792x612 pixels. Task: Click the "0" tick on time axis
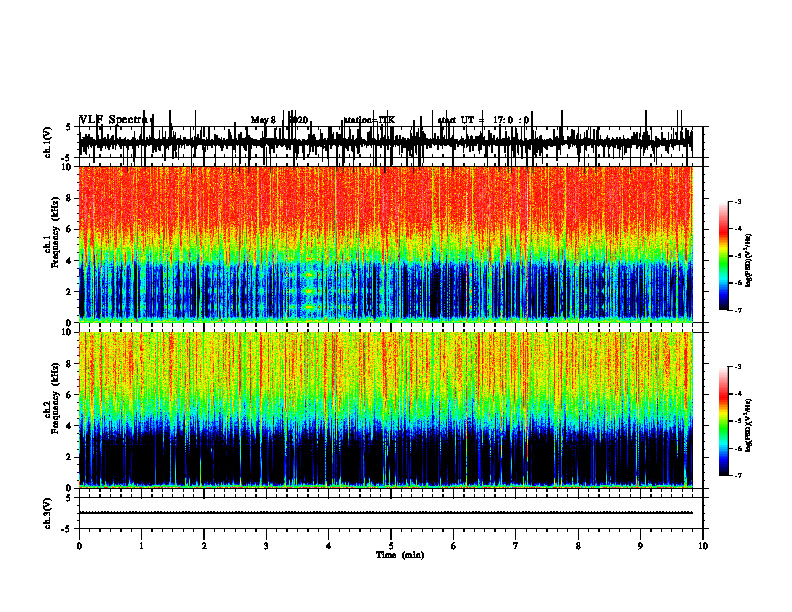click(x=79, y=546)
